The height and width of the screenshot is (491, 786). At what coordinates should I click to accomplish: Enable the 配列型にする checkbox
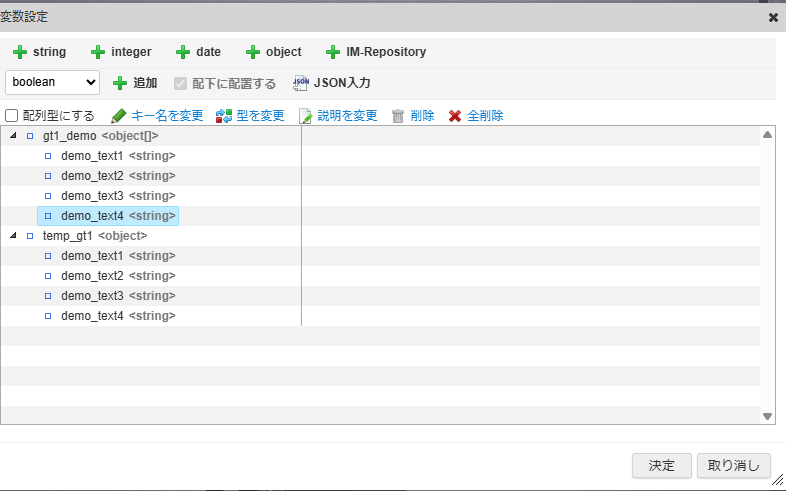(12, 116)
